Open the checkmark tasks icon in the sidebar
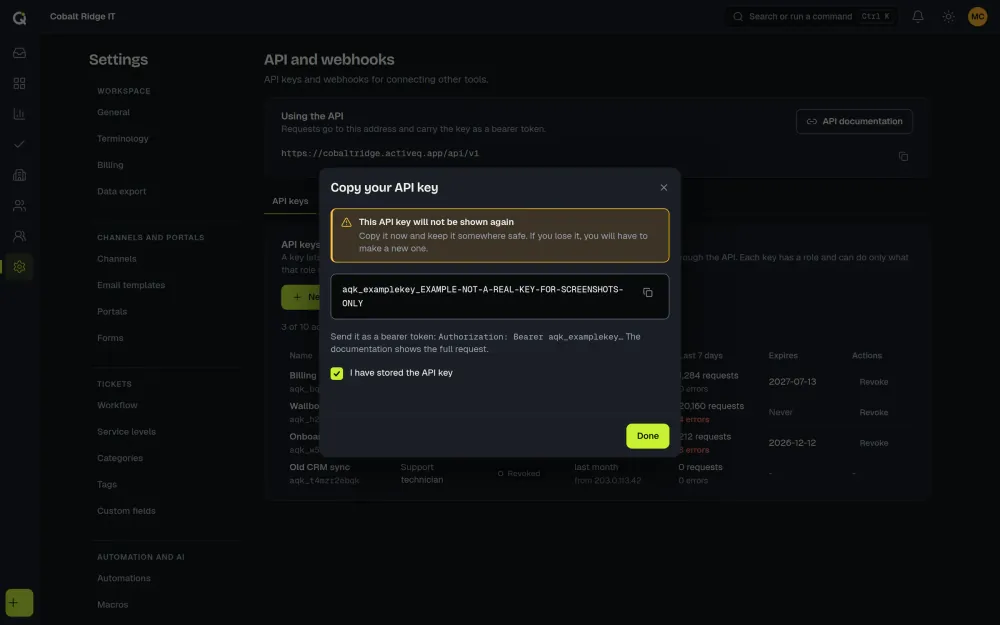1000x625 pixels. pos(19,144)
